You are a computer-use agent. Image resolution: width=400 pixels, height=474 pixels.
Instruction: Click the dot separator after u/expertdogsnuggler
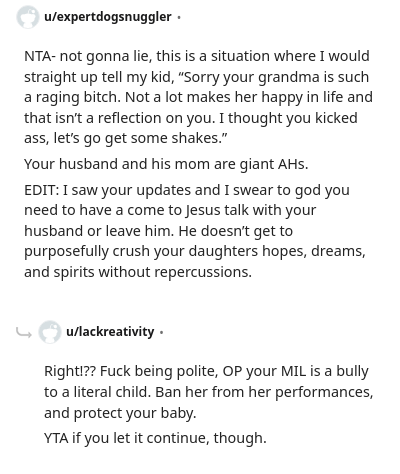tap(179, 17)
